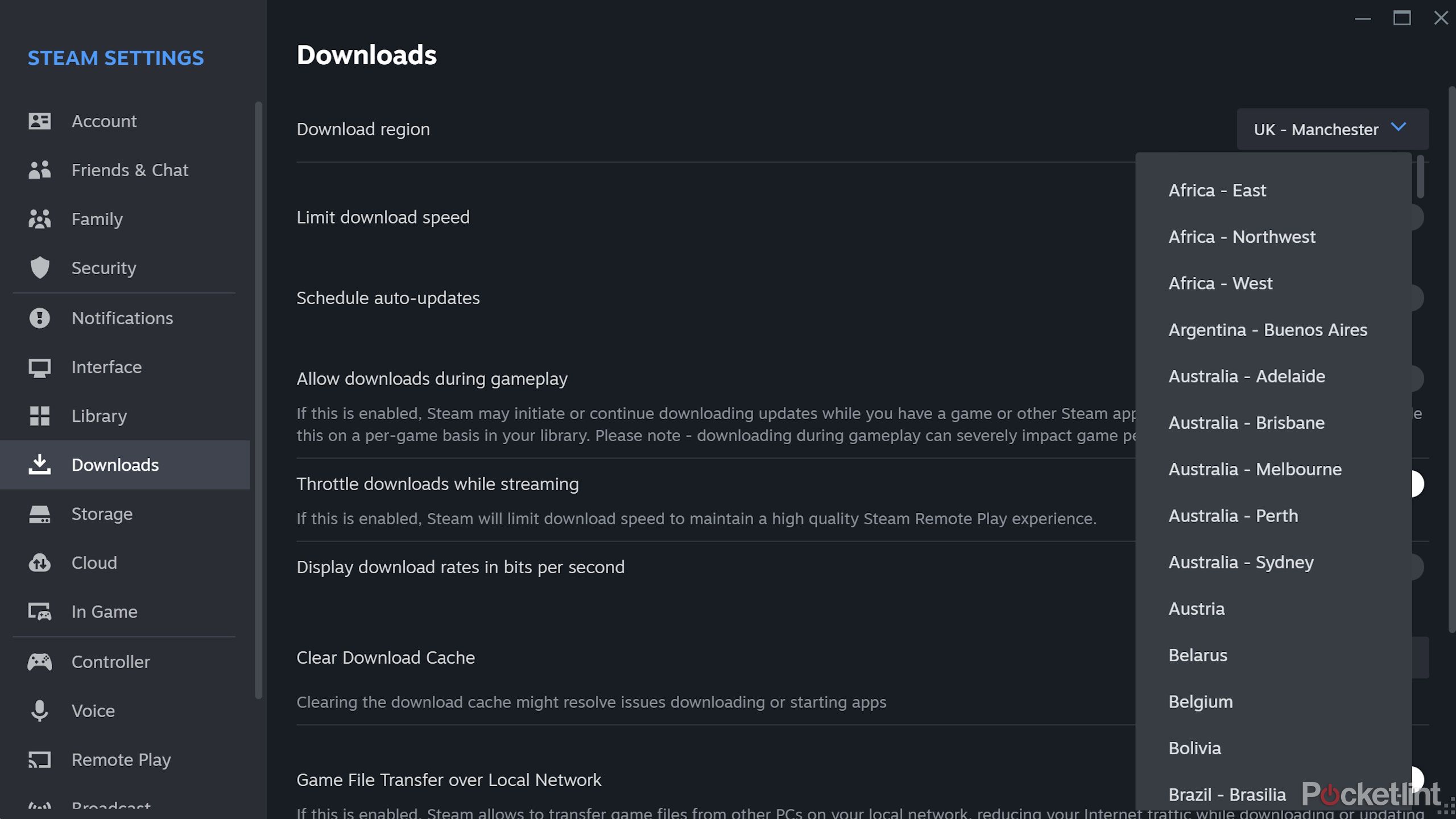
Task: Open Controller settings panel
Action: (110, 660)
